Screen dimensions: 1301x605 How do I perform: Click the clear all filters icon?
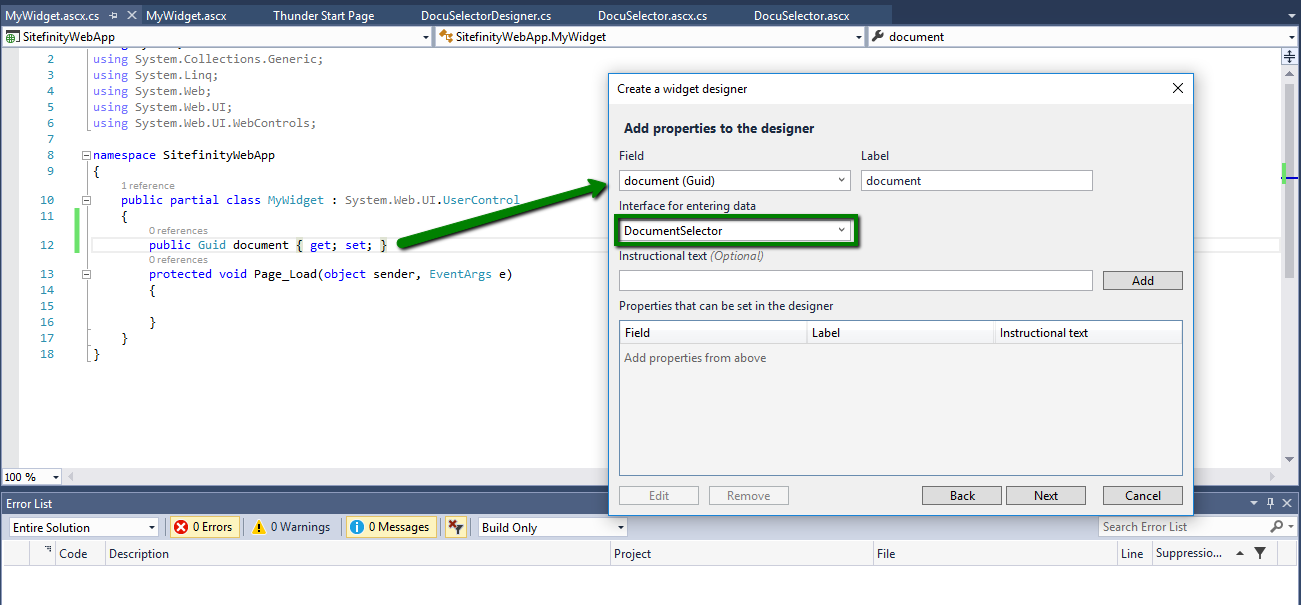455,527
